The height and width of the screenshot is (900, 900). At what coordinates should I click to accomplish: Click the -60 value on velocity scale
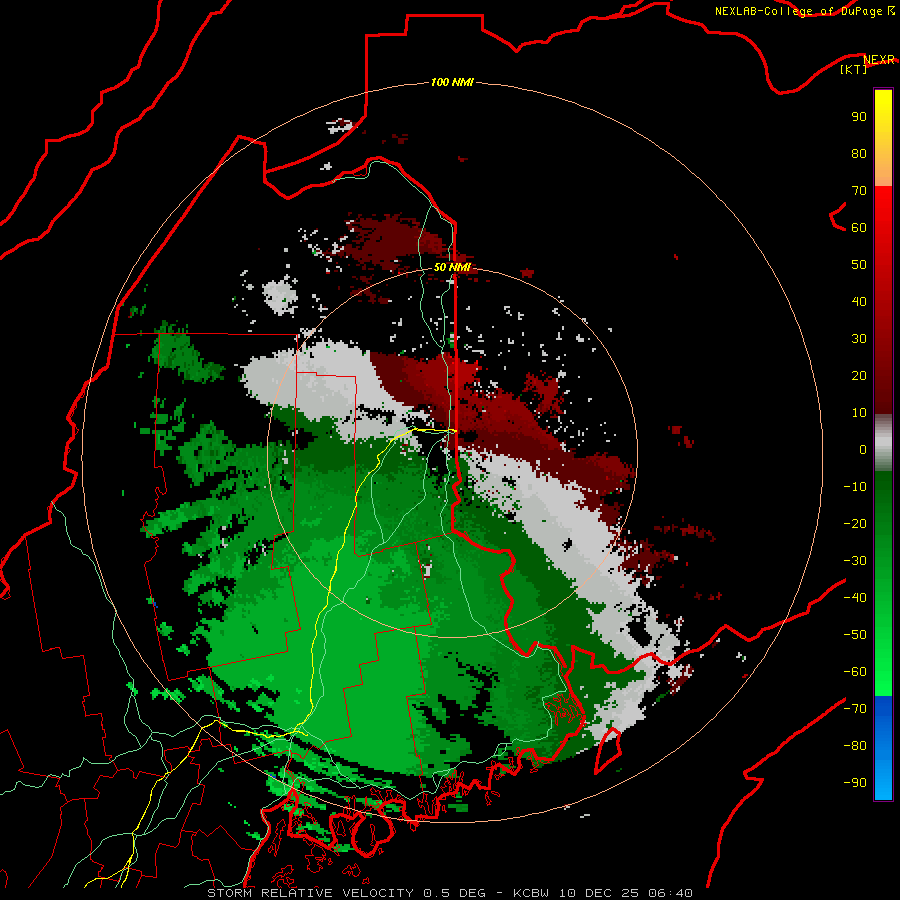point(855,672)
